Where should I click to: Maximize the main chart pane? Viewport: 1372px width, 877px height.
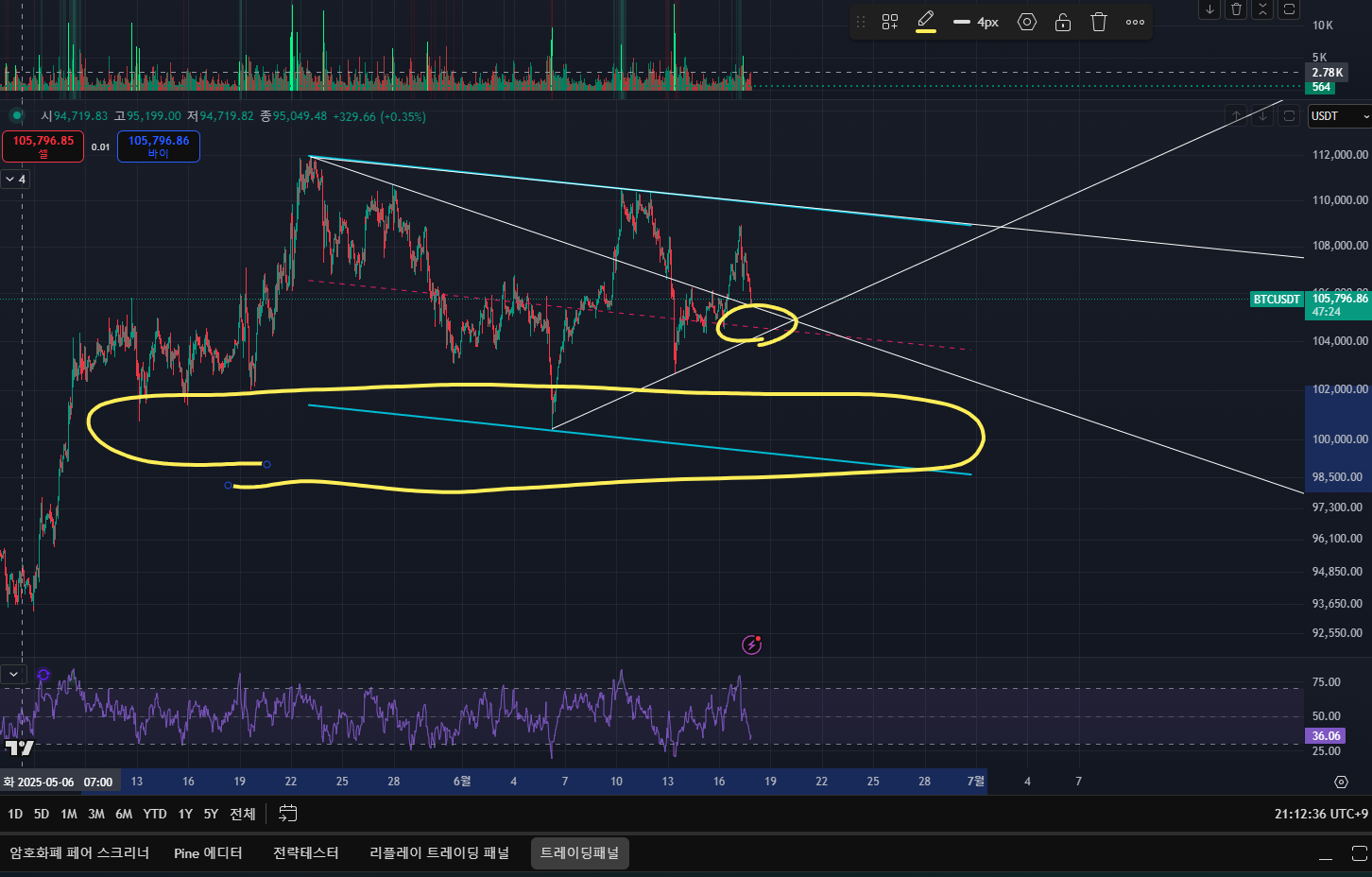(1289, 116)
